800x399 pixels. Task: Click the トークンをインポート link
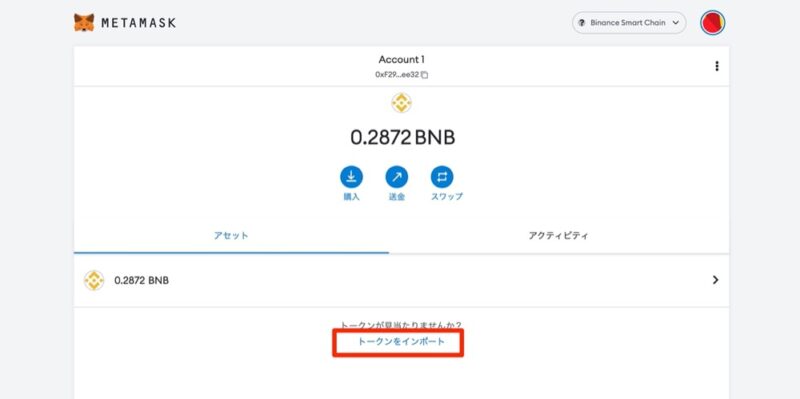pyautogui.click(x=402, y=341)
